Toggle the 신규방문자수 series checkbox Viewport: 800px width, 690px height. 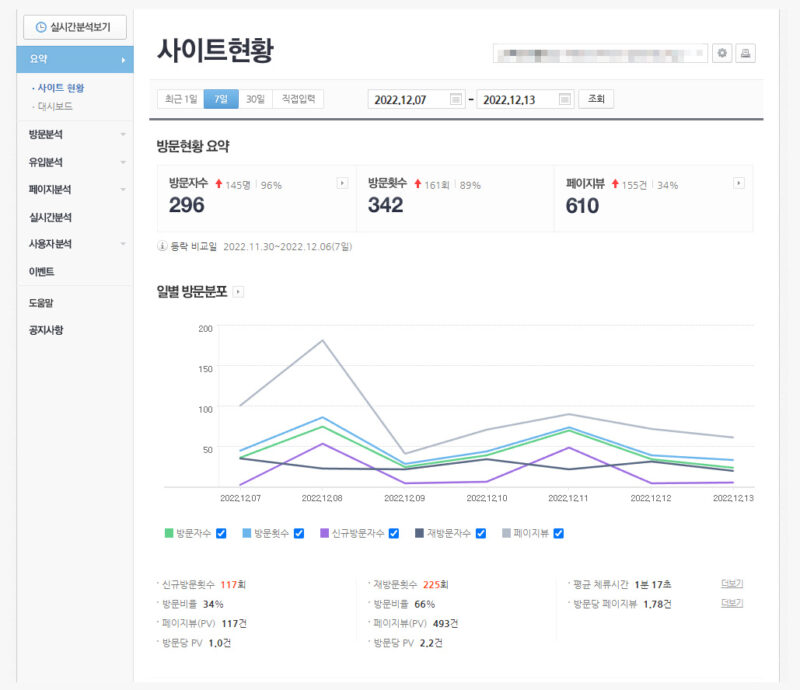click(394, 533)
